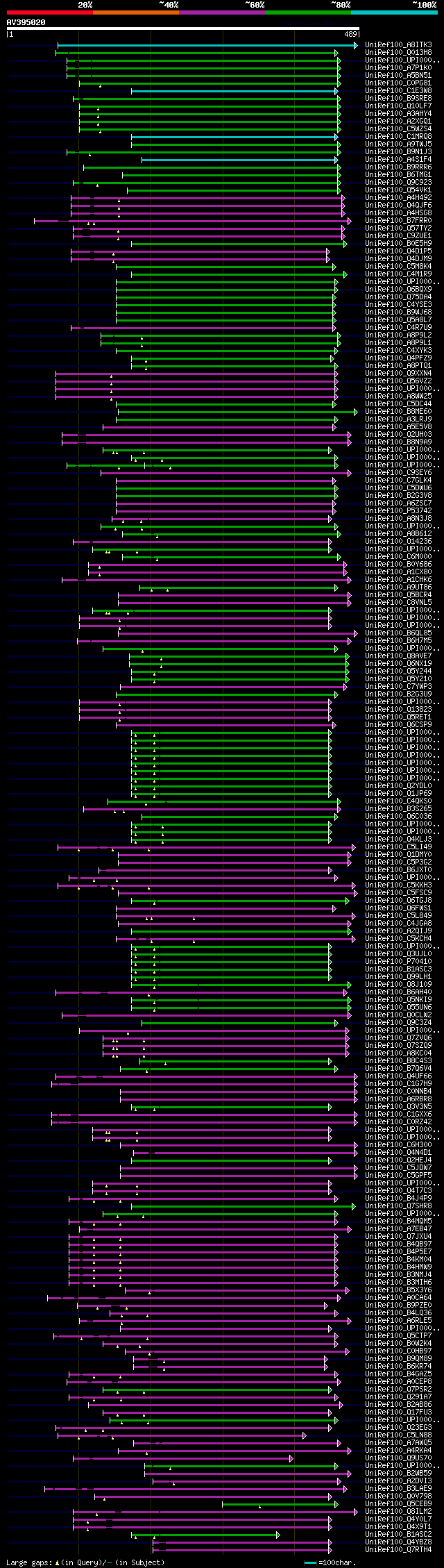Viewport: 444px width, 1568px height.
Task: Open hit UniRef100_C1MRQ8
Action: coord(398,137)
